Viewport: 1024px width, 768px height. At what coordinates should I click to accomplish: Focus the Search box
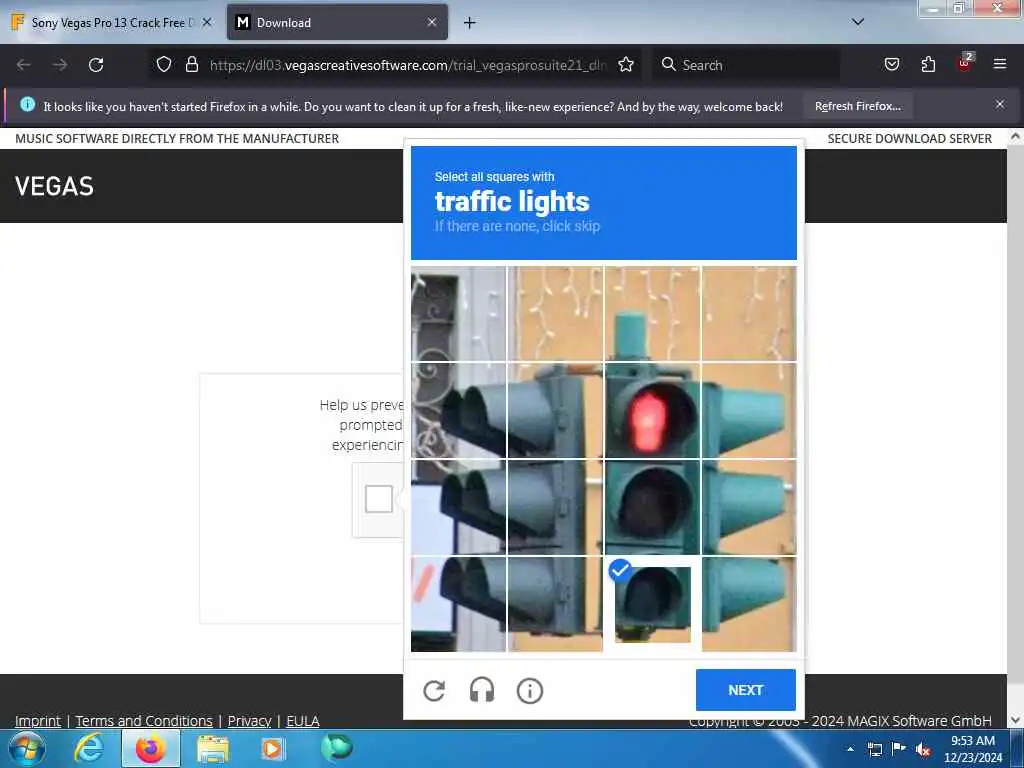click(746, 65)
